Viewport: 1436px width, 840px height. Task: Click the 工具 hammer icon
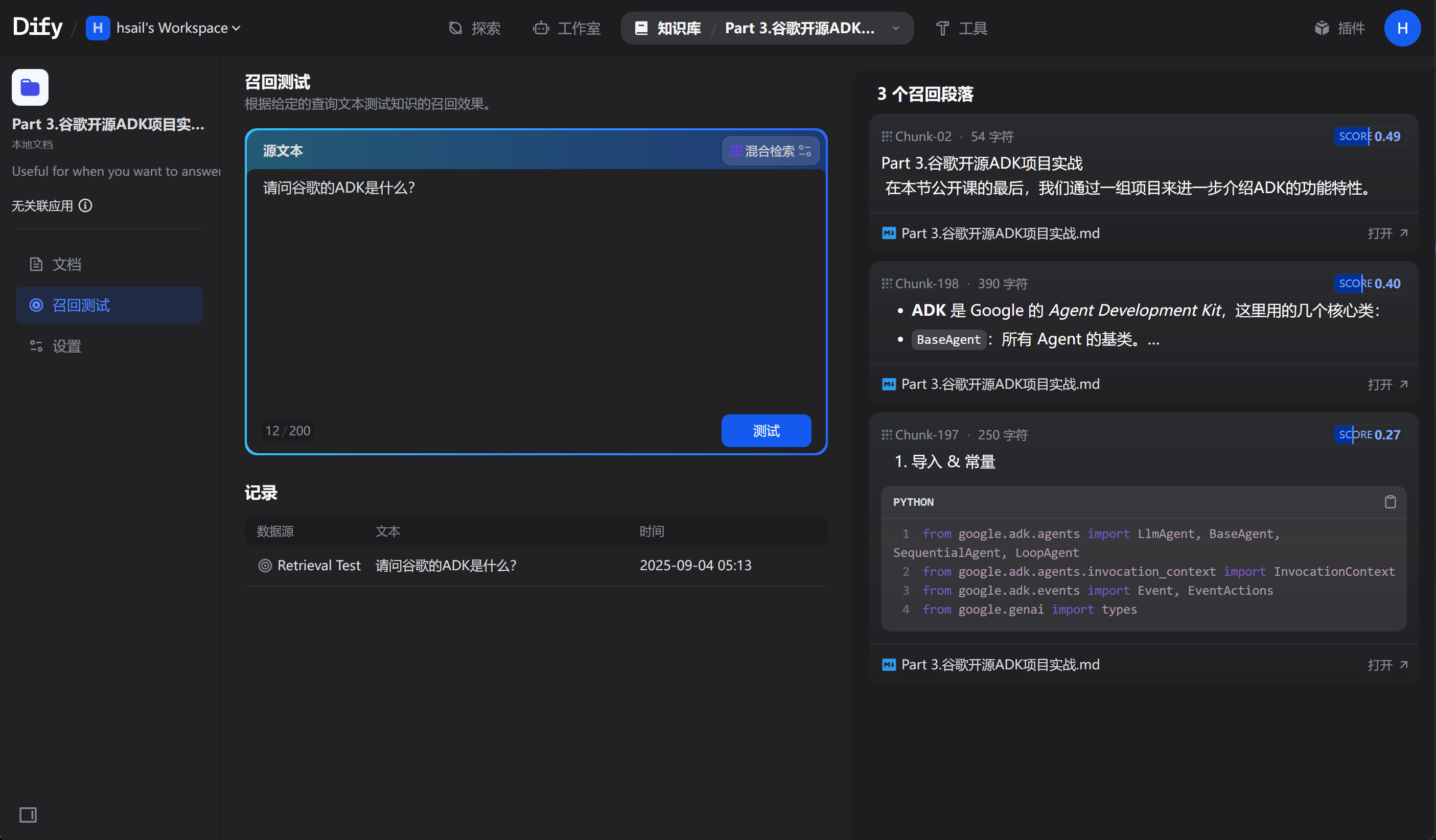coord(942,28)
